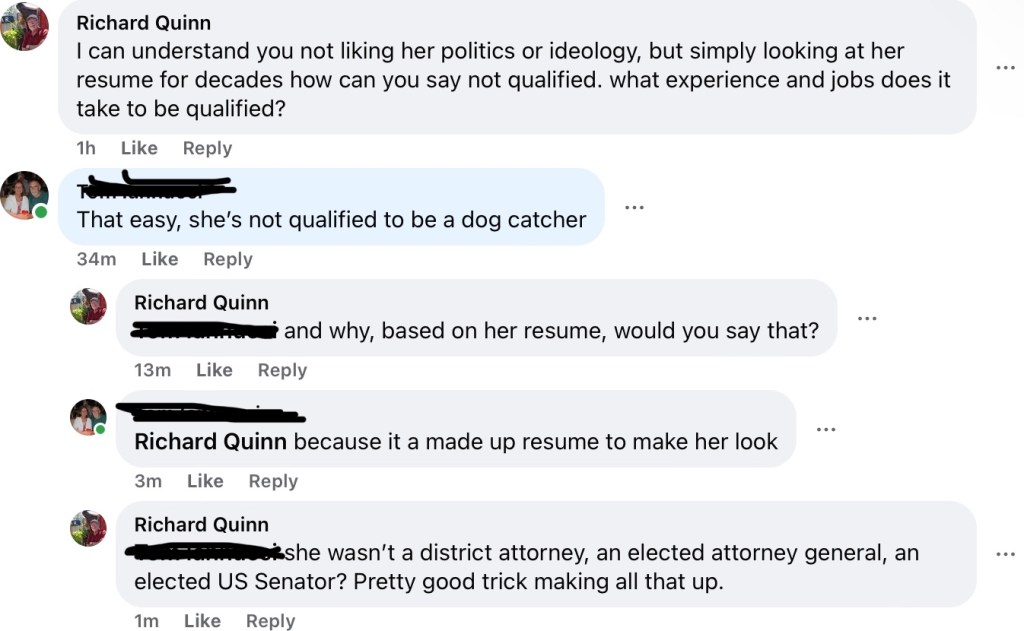
Task: Like the "dog catcher" comment from 34m ago
Action: (159, 259)
